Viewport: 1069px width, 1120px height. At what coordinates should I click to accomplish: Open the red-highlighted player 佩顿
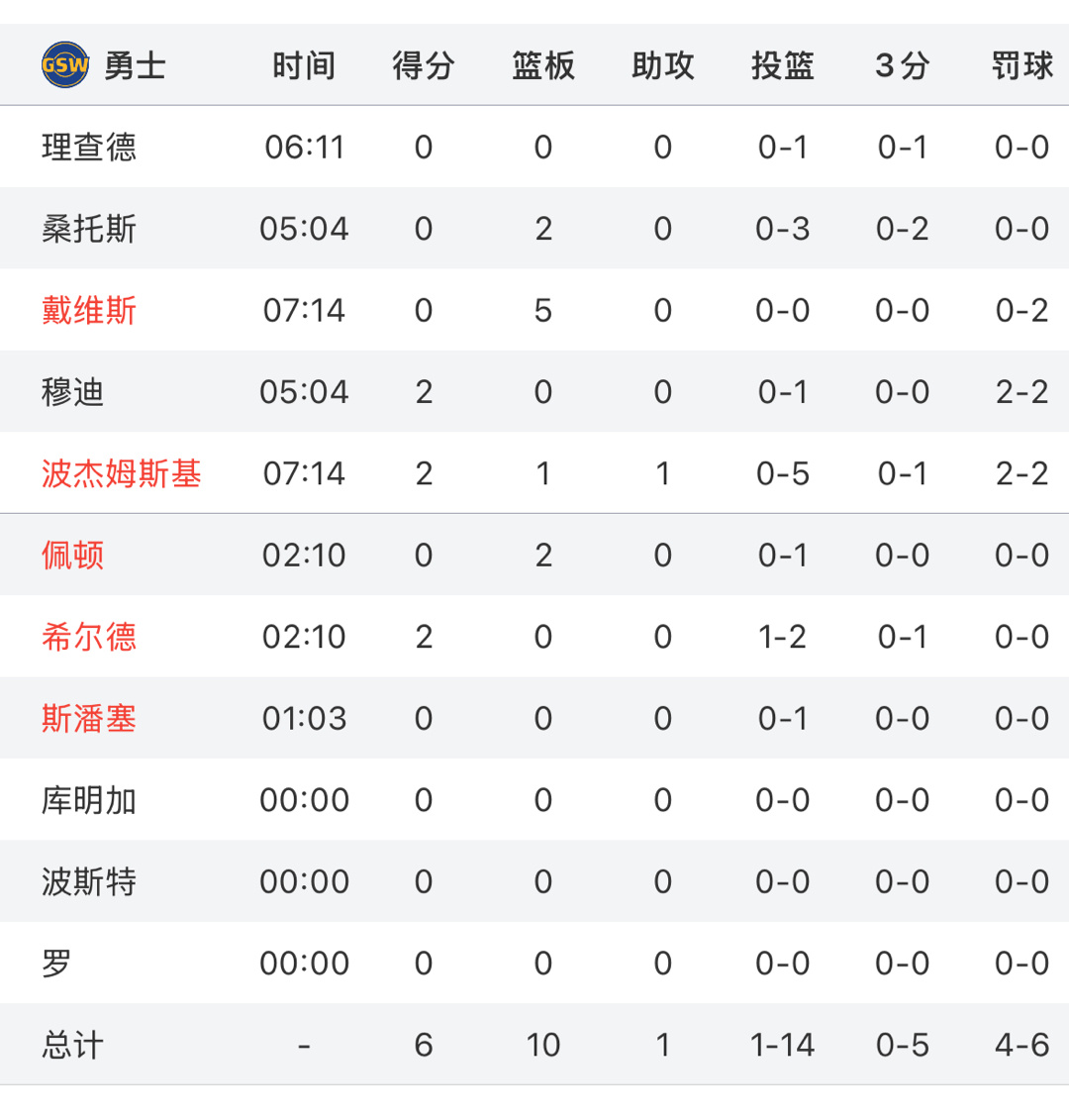(x=73, y=556)
